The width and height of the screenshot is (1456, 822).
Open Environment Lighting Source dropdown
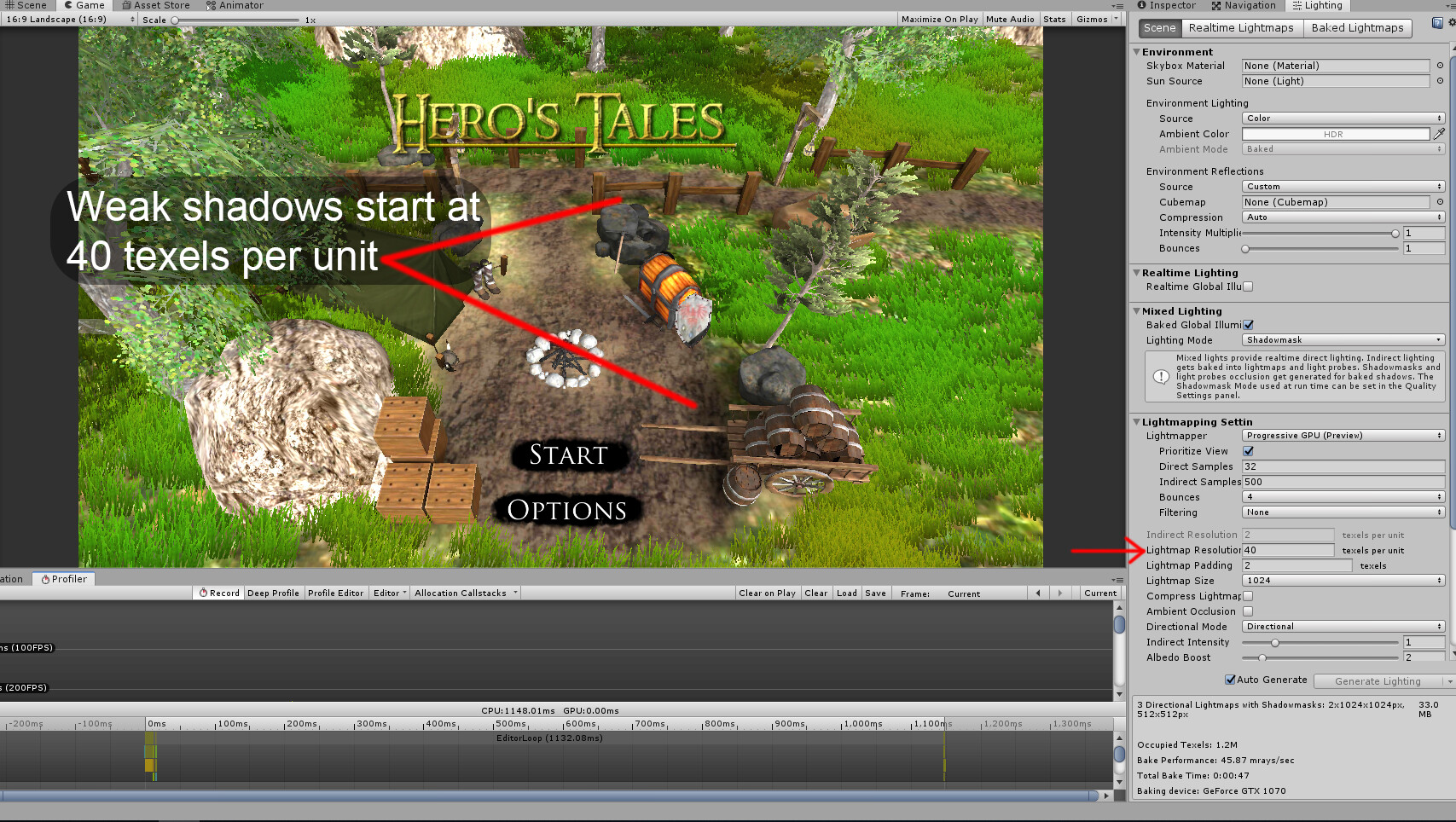[x=1343, y=119]
